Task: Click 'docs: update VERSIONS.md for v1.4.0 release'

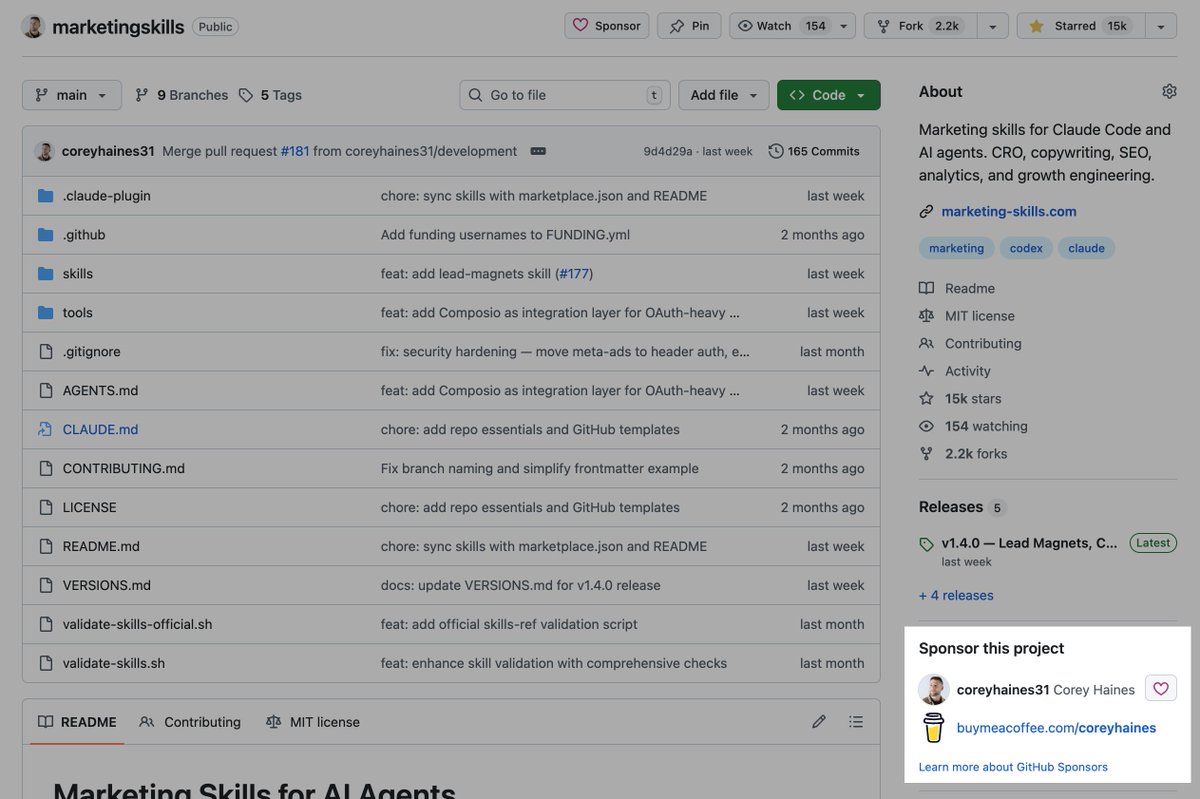Action: pyautogui.click(x=521, y=586)
